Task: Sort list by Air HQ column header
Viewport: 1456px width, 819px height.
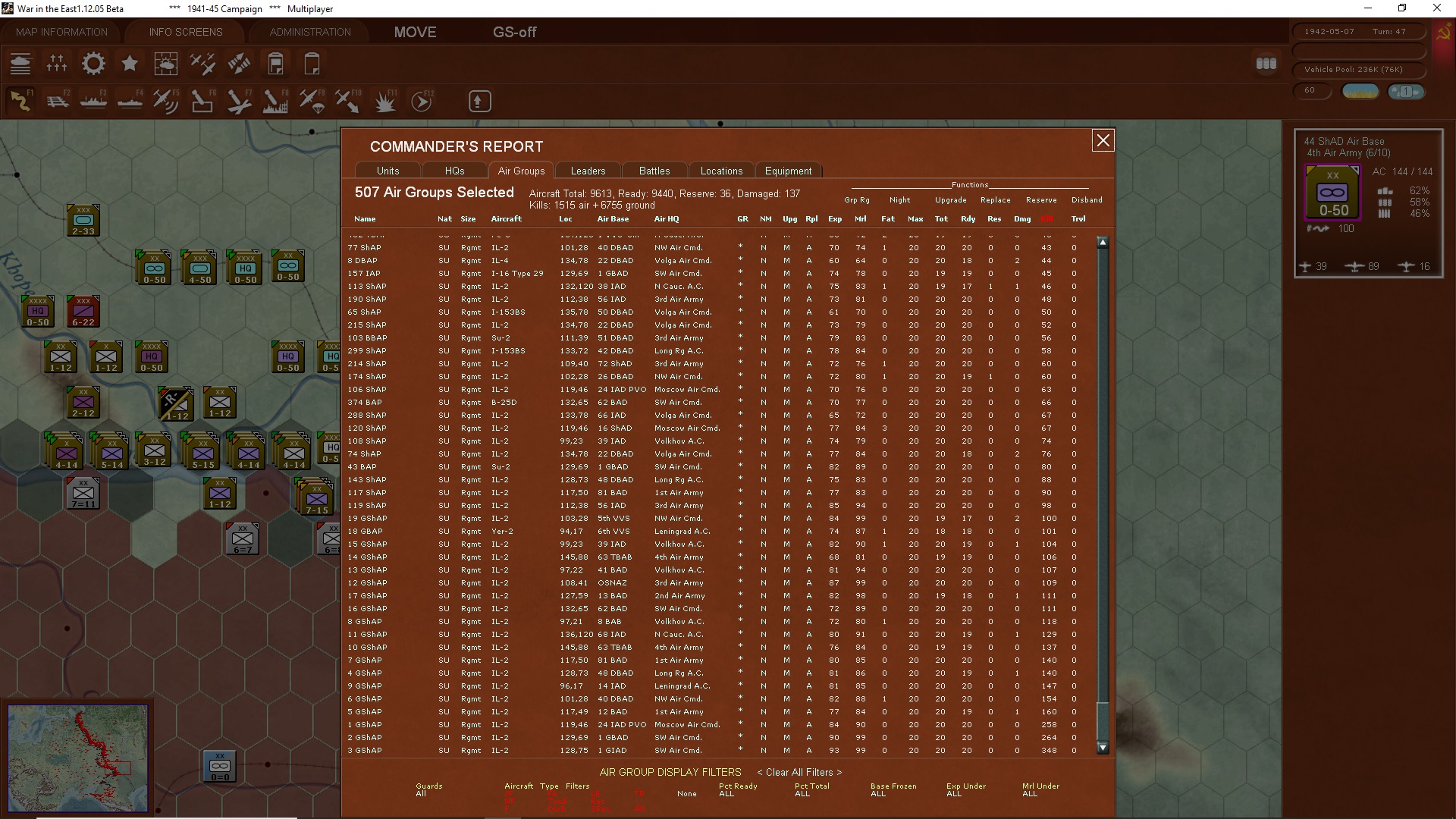Action: point(667,219)
